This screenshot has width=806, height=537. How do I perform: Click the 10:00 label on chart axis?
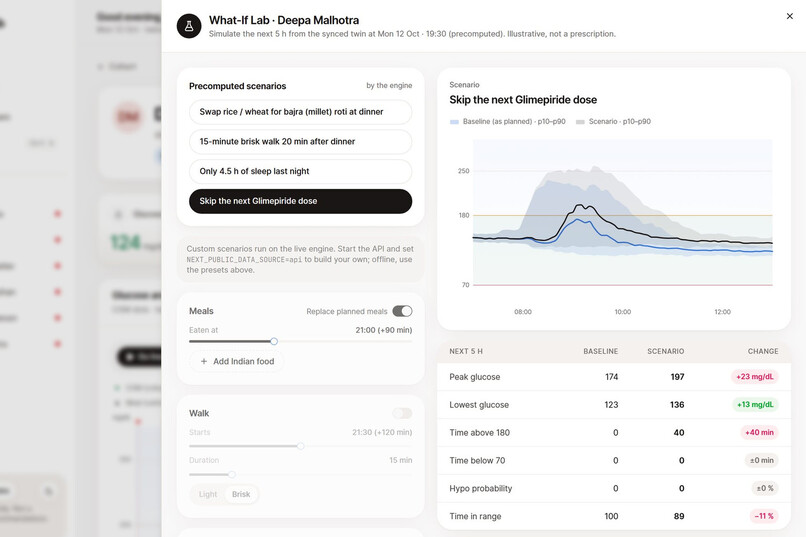622,312
